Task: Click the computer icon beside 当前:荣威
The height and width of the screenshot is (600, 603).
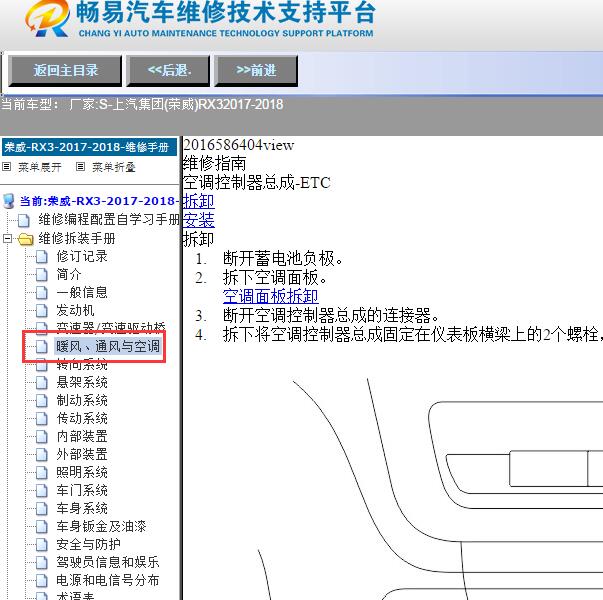Action: coord(9,201)
